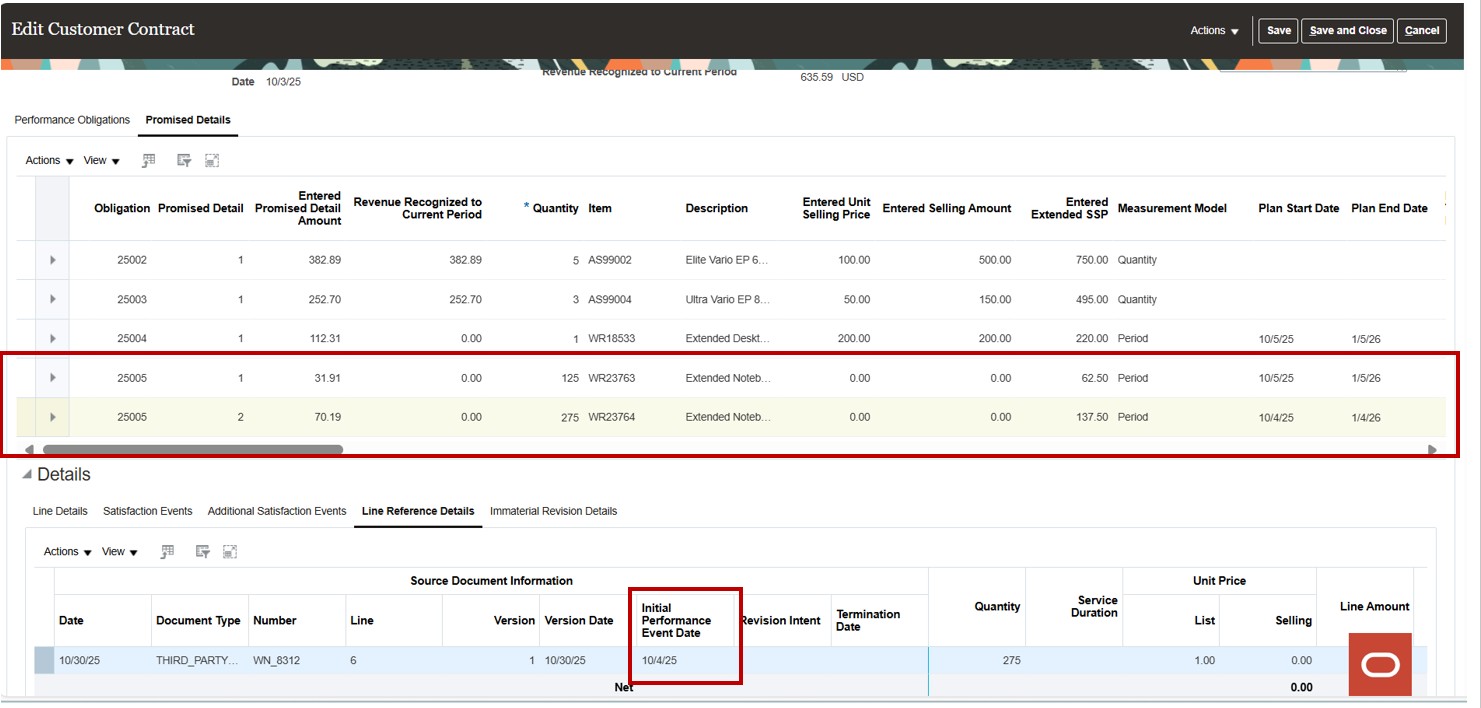
Task: Open the Line Details tab
Action: point(59,511)
